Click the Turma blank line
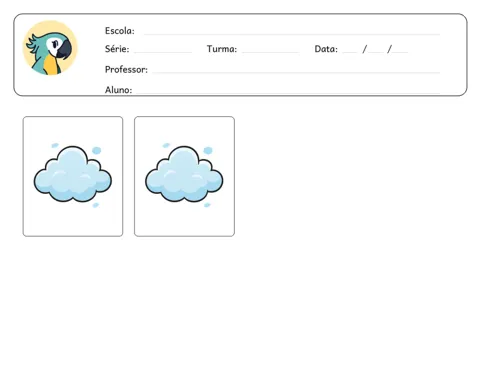This screenshot has width=480, height=384. pyautogui.click(x=271, y=52)
